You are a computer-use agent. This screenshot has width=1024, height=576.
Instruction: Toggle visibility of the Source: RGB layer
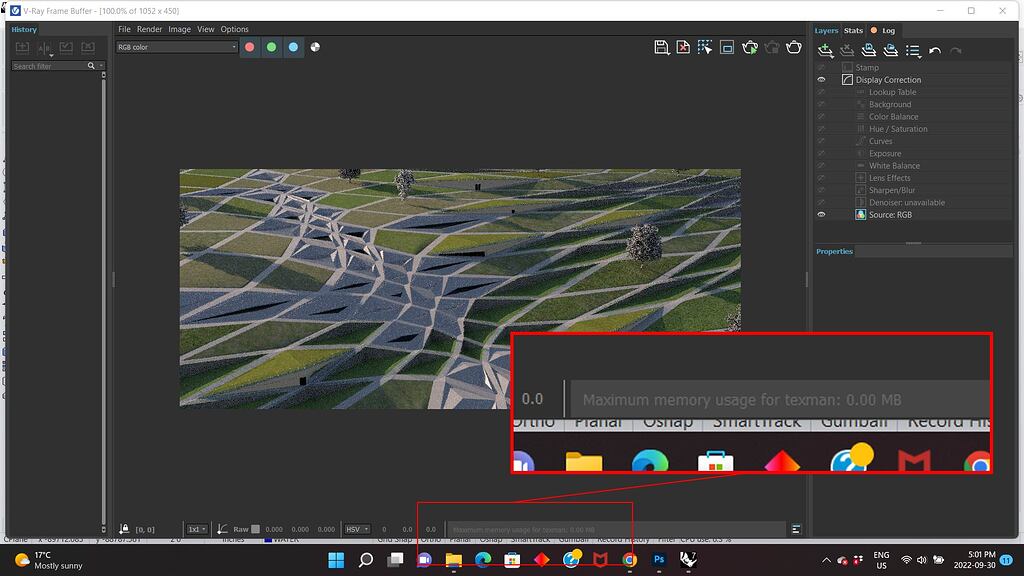pos(821,214)
